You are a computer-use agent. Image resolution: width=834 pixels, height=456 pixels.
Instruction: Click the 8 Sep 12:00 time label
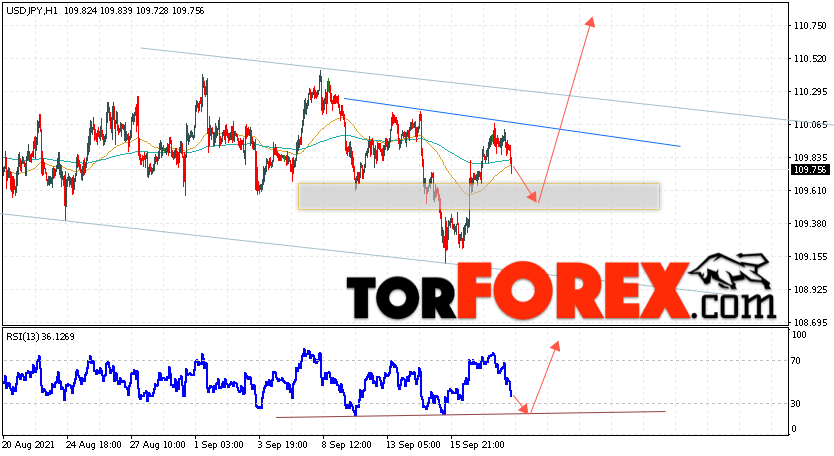pyautogui.click(x=346, y=445)
